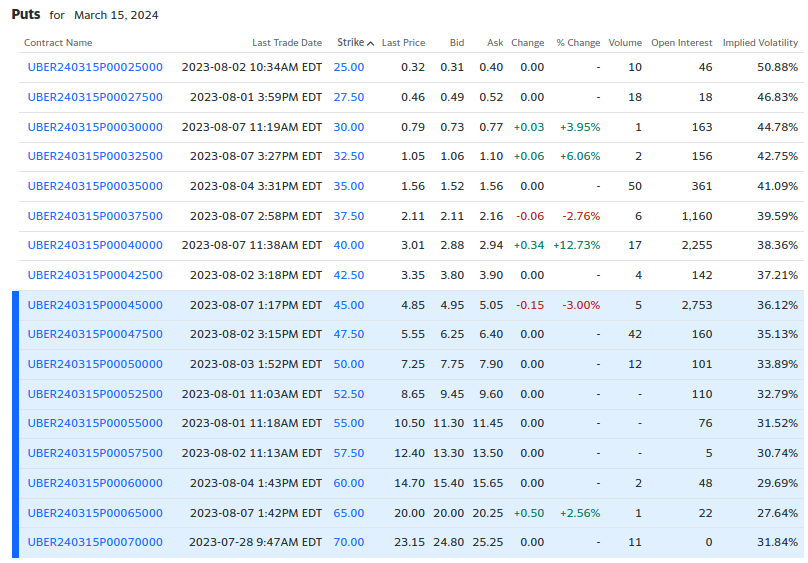Click the 30.00 strike price link
This screenshot has height=563, width=808.
(x=349, y=127)
